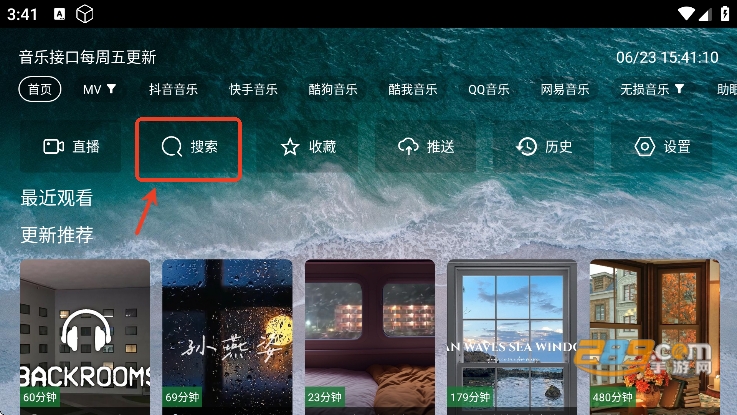Open the 直播 live camera icon
Image resolution: width=737 pixels, height=415 pixels.
click(54, 147)
